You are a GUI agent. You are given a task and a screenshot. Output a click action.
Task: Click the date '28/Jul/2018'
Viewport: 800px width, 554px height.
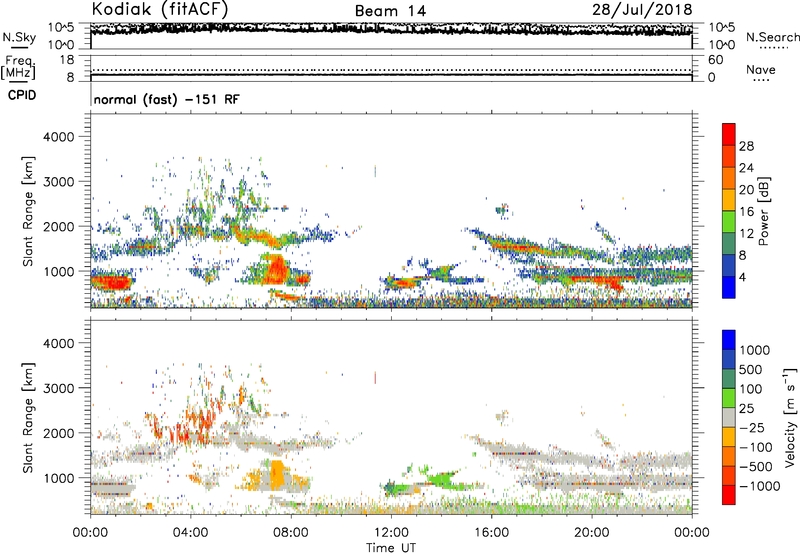point(642,9)
